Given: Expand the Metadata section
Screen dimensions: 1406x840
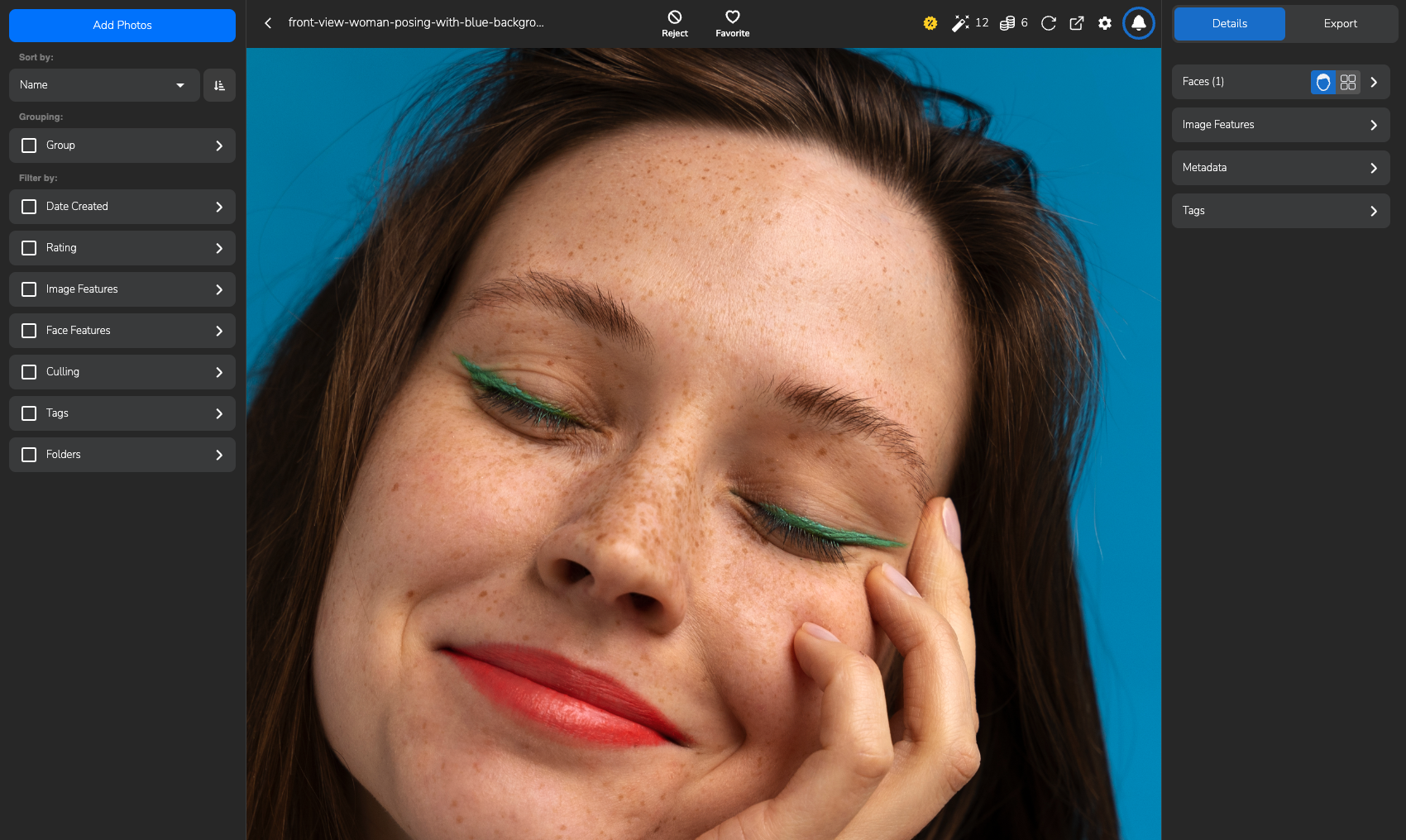Looking at the screenshot, I should coord(1280,168).
